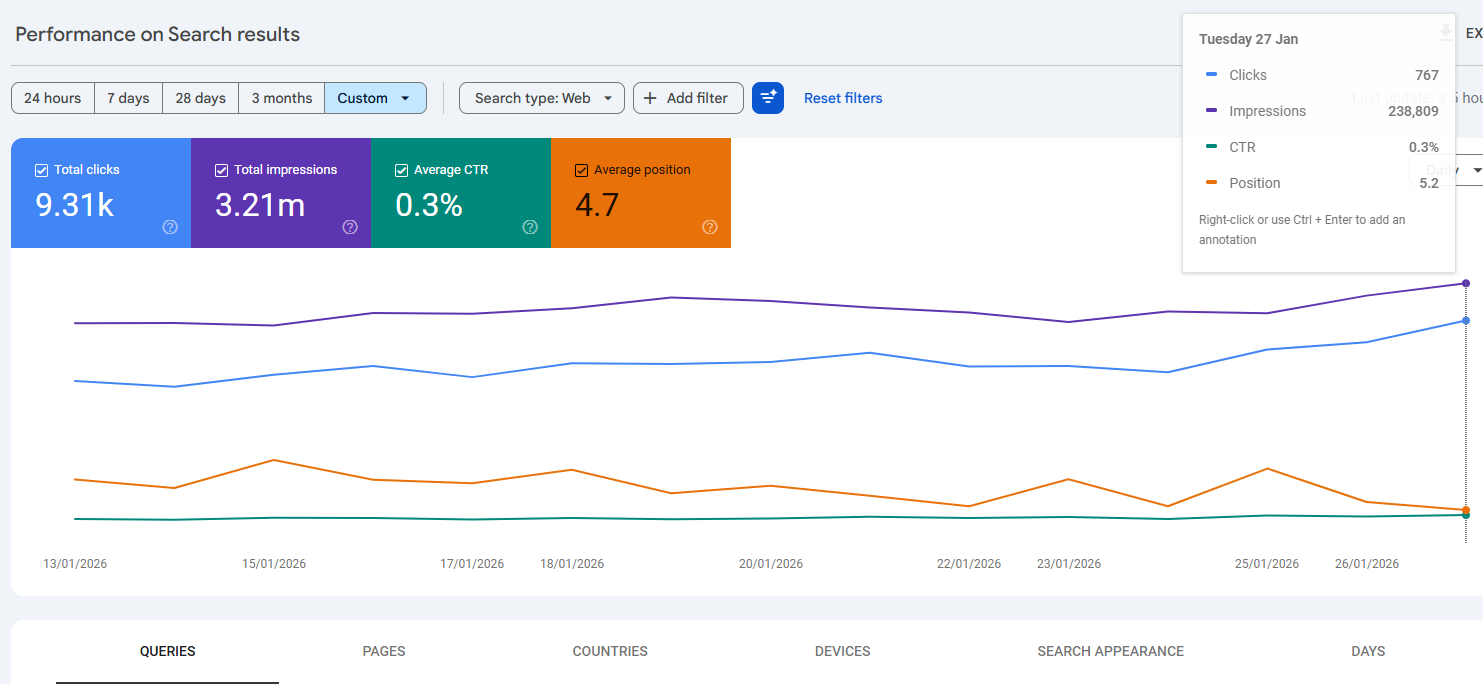Open the Search type: Web dropdown
Screen dimensions: 1483x684
542,98
